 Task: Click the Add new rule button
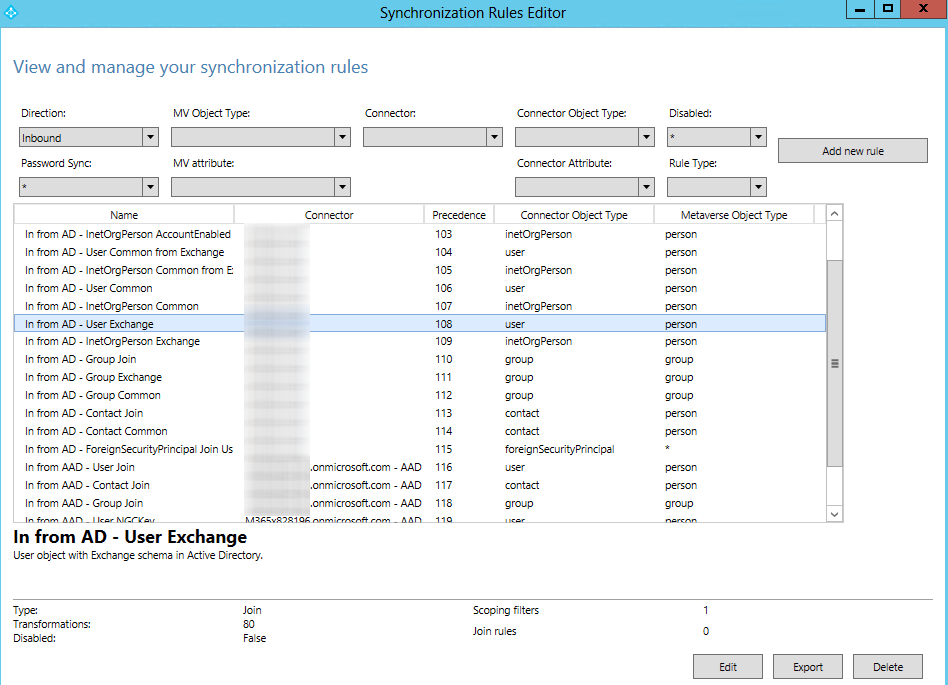tap(852, 150)
